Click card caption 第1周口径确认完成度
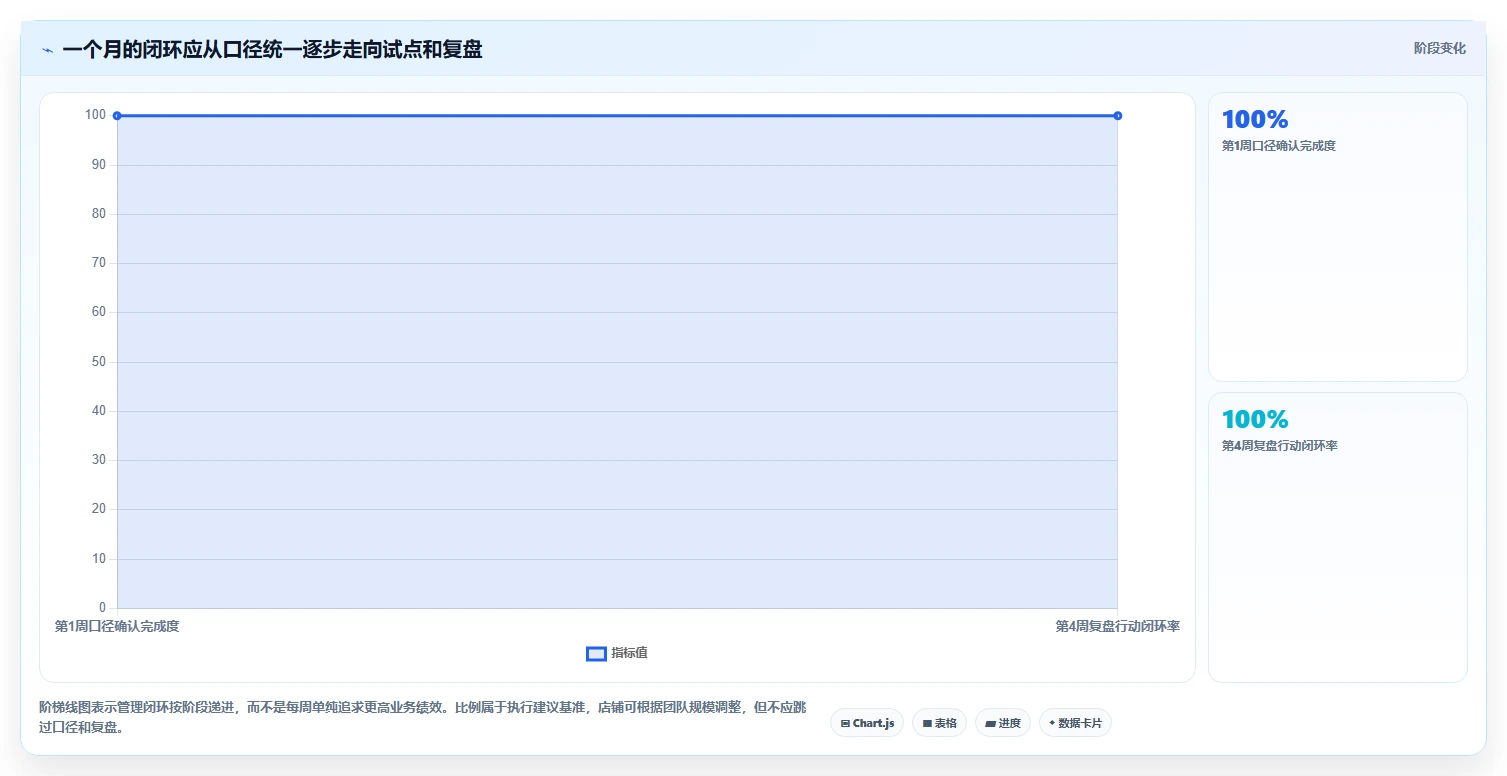This screenshot has width=1507, height=776. pyautogui.click(x=1279, y=146)
